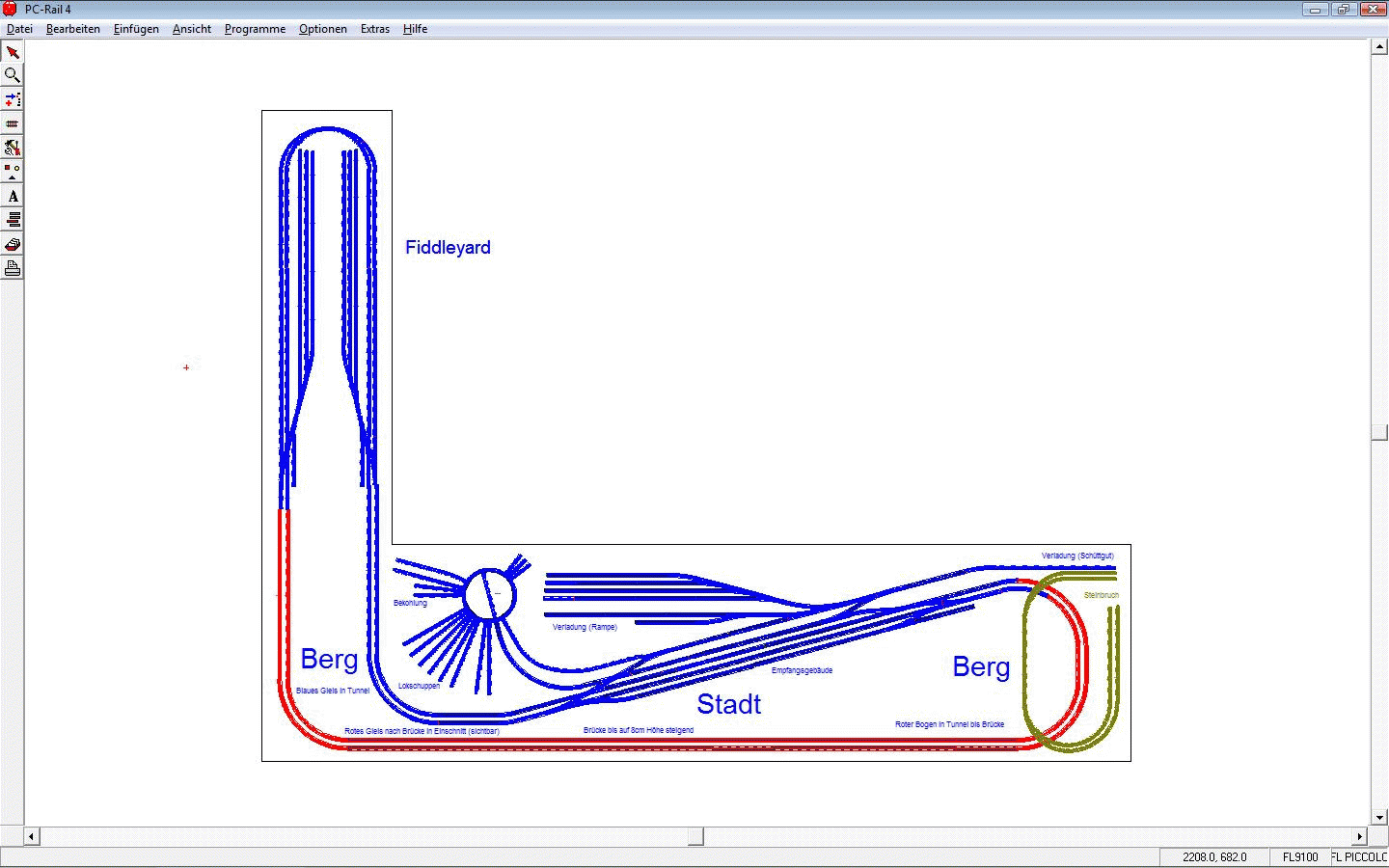The image size is (1389, 868).
Task: Click the horizontal scrollbar thumb
Action: click(x=695, y=836)
